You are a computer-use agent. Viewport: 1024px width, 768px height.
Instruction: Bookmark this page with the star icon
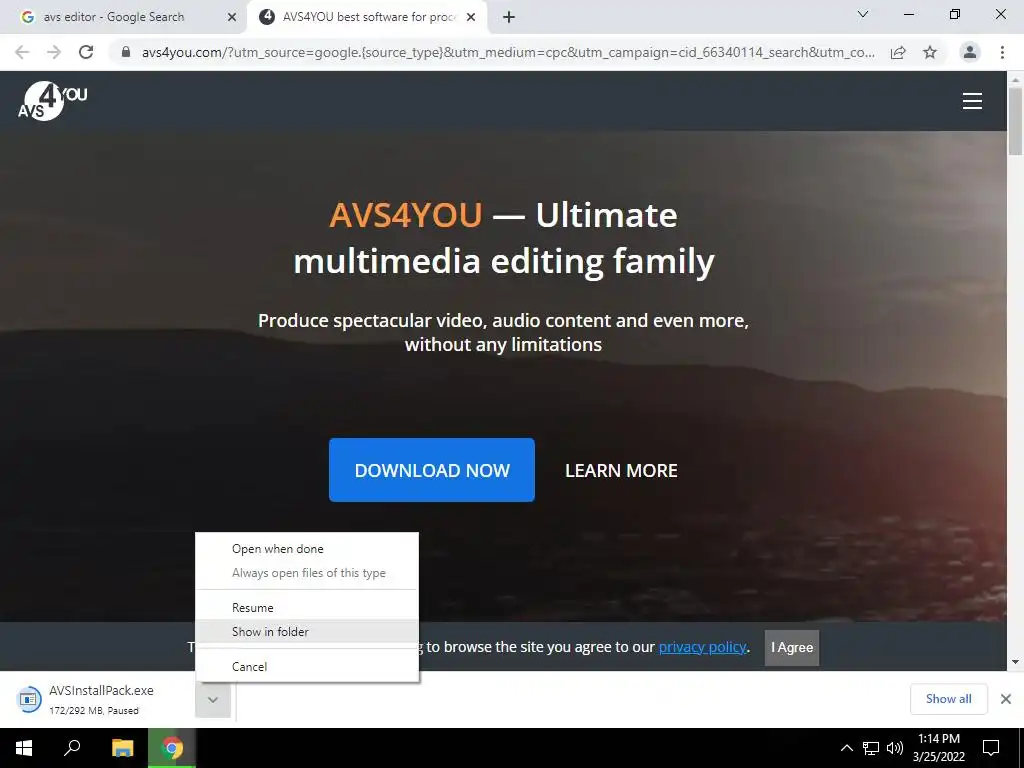tap(930, 52)
